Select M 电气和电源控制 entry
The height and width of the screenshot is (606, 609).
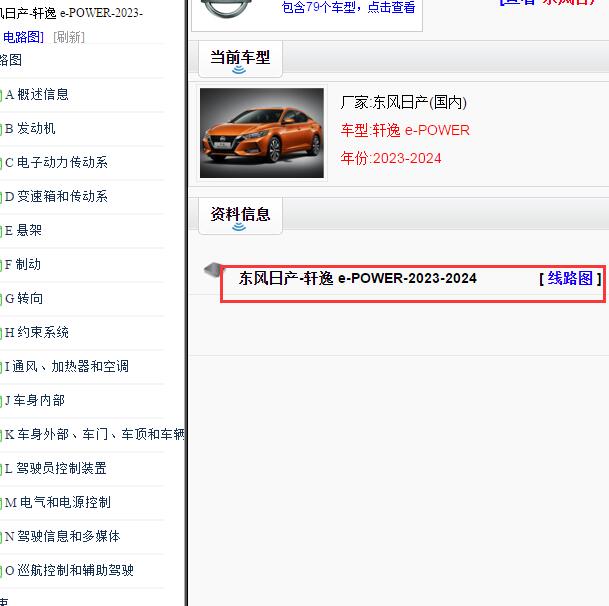click(58, 502)
